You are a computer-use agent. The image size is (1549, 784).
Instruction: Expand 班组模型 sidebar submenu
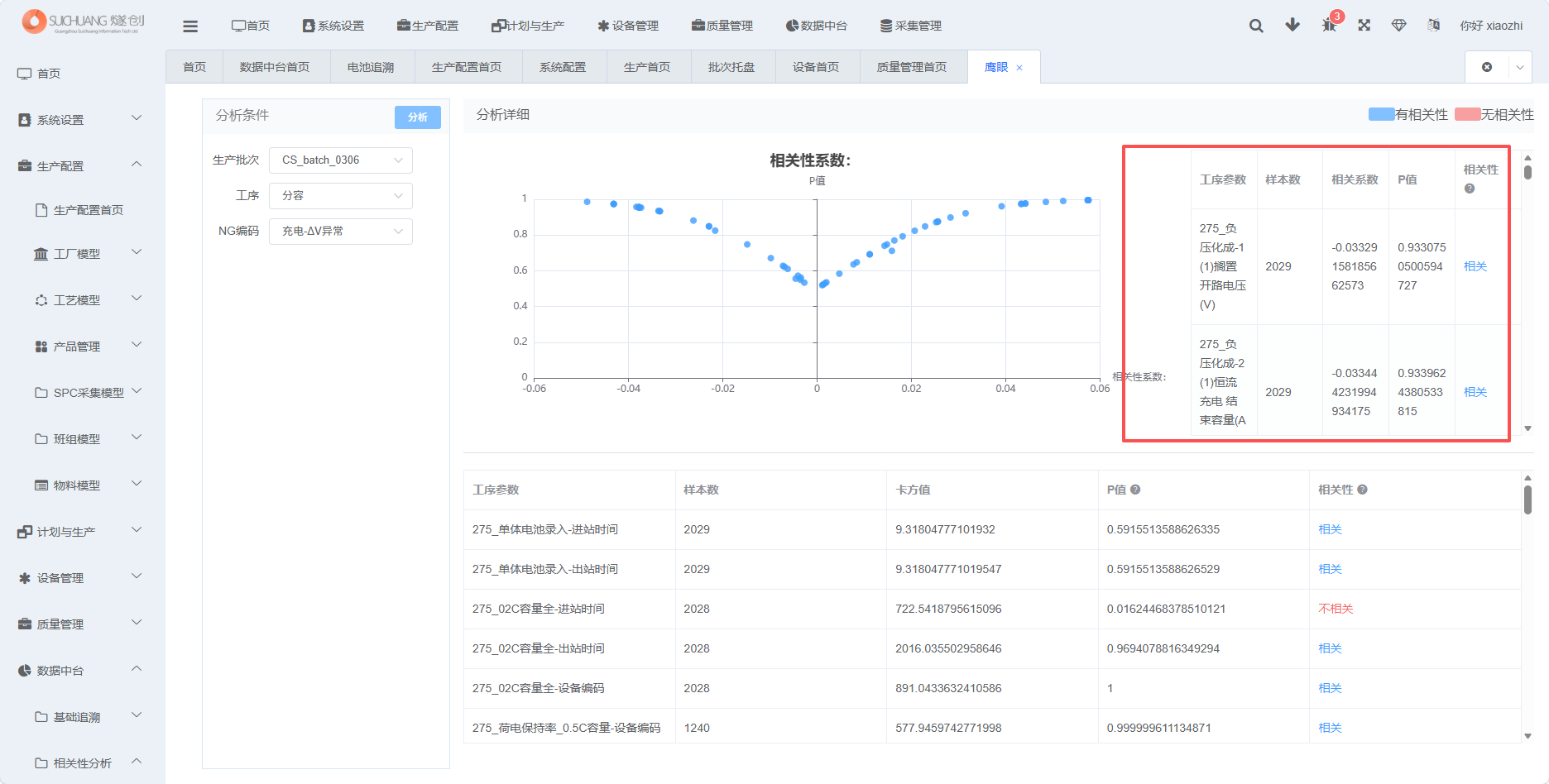point(83,439)
